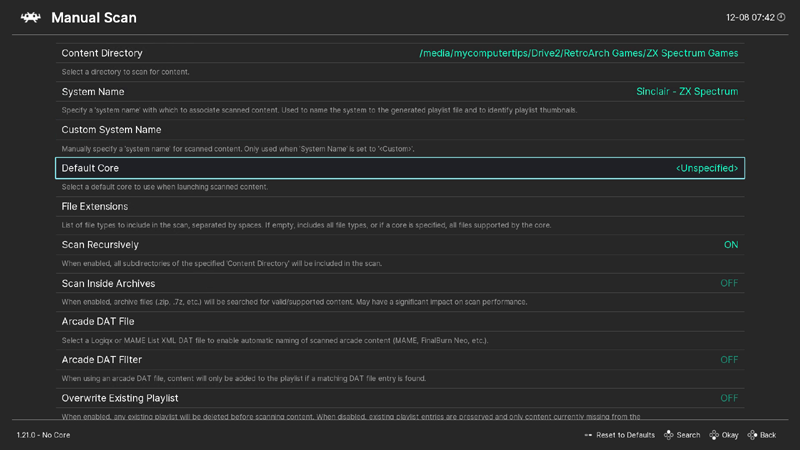This screenshot has height=450, width=800.
Task: Open the Content Directory path picker
Action: point(400,53)
